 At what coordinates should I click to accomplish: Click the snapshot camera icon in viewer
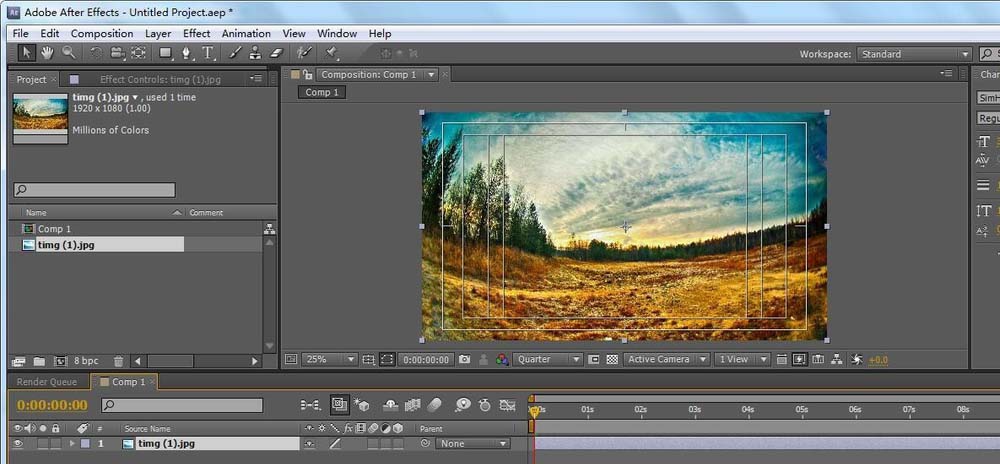point(465,359)
